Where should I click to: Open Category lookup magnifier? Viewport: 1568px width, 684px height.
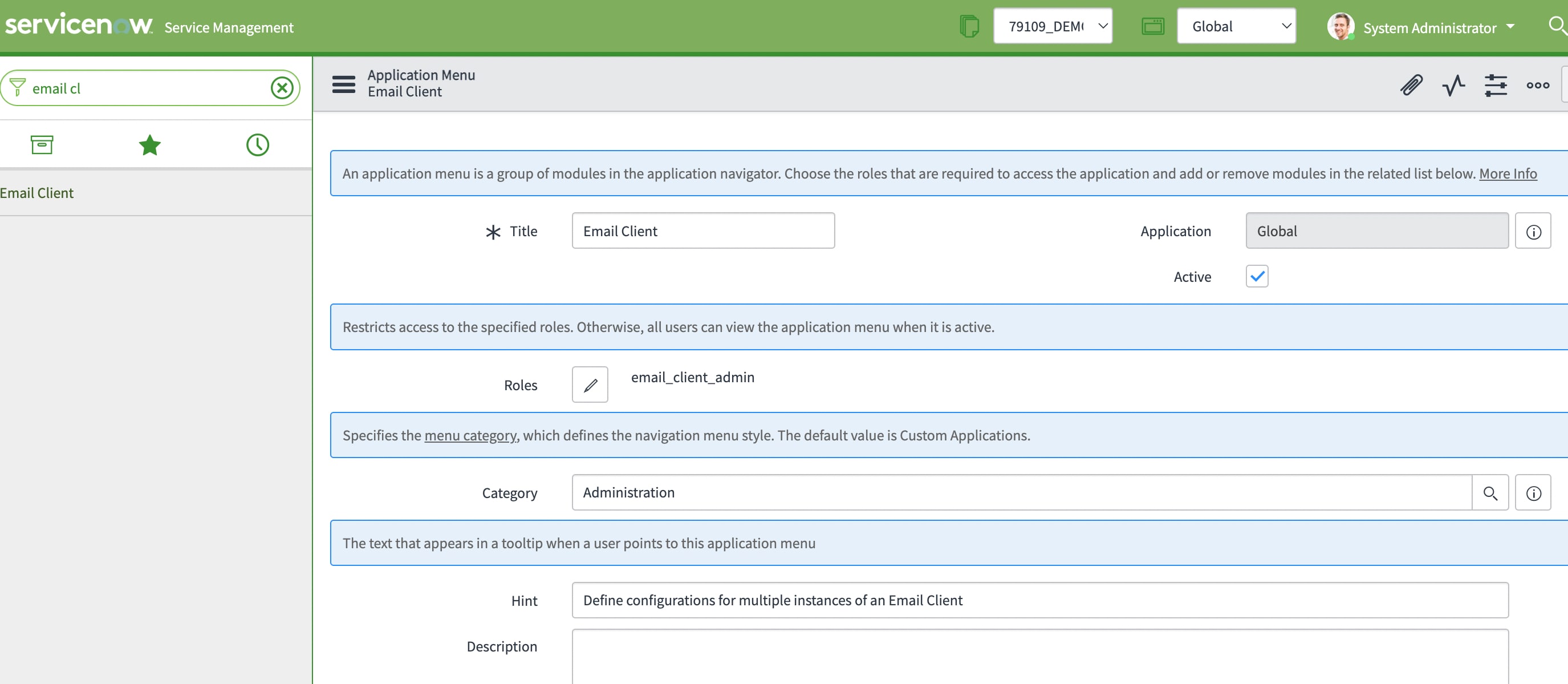(x=1490, y=493)
